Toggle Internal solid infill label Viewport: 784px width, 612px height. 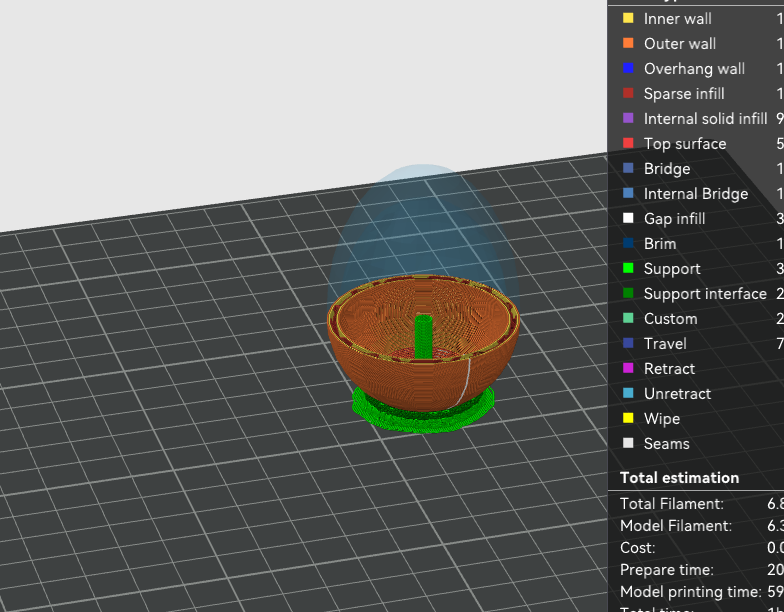point(706,119)
